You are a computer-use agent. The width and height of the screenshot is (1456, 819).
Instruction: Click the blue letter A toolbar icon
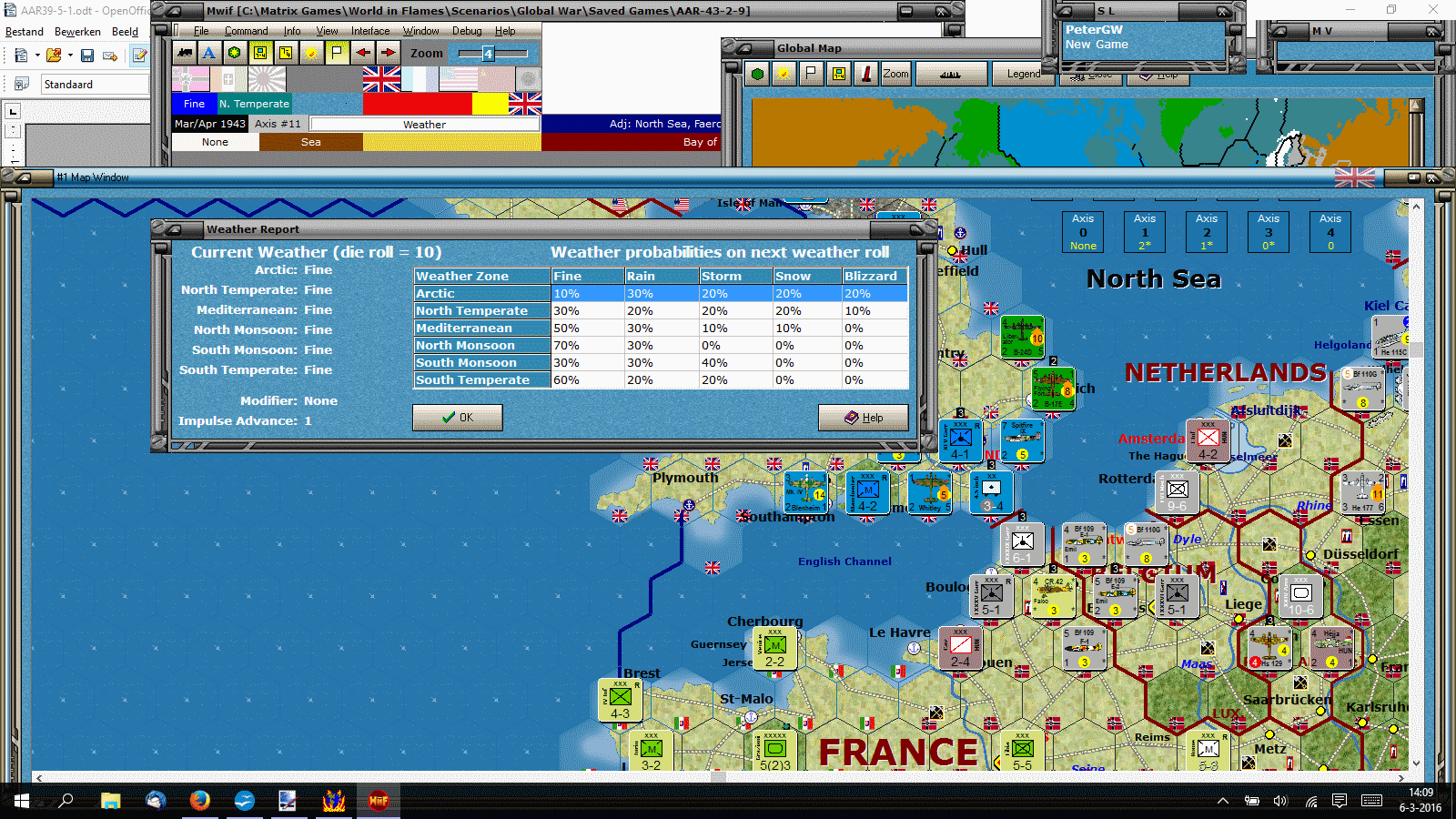click(209, 53)
